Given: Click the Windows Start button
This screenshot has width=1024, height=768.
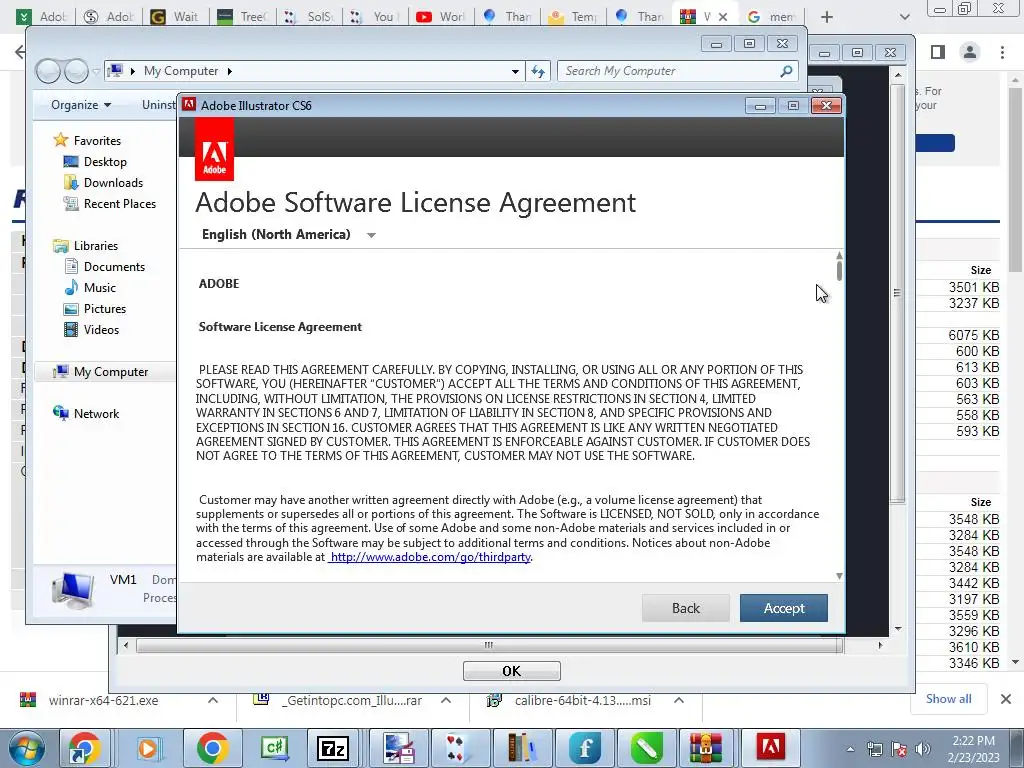Looking at the screenshot, I should [x=27, y=748].
